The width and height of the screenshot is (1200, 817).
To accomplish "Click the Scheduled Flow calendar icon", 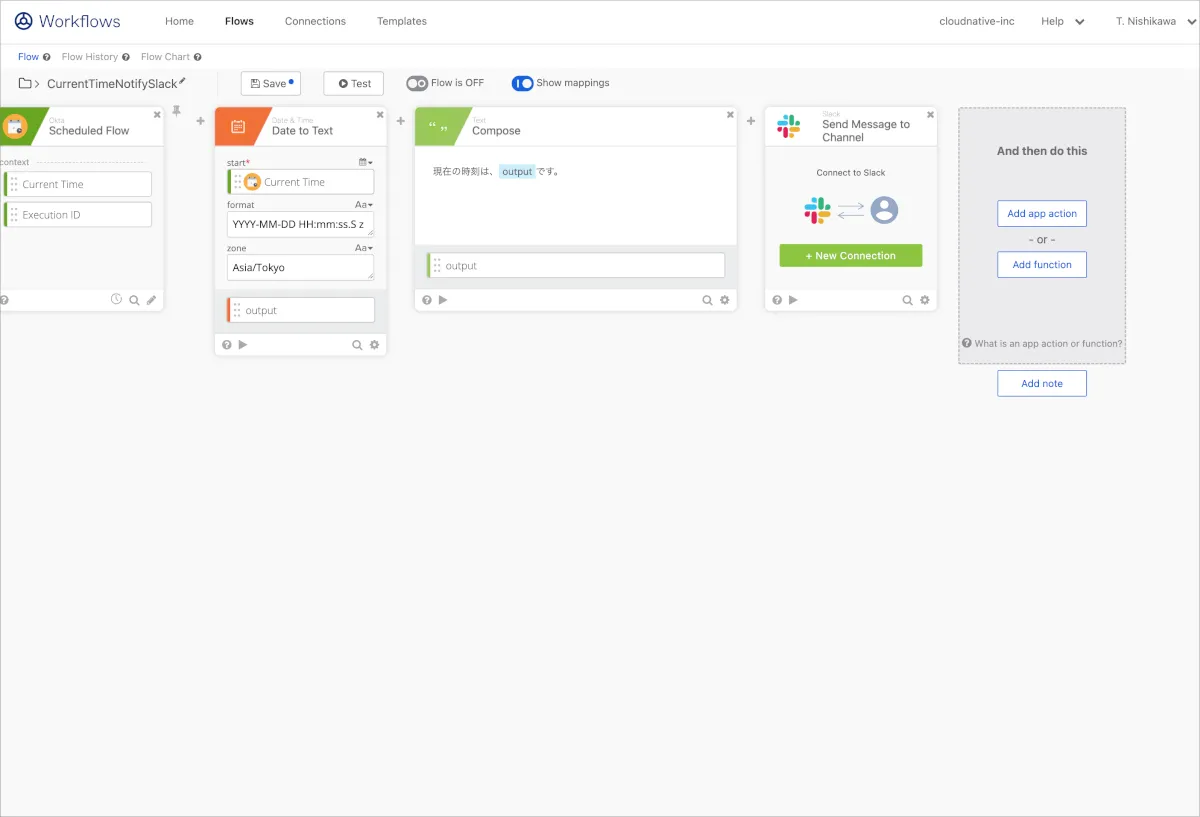I will (14, 126).
